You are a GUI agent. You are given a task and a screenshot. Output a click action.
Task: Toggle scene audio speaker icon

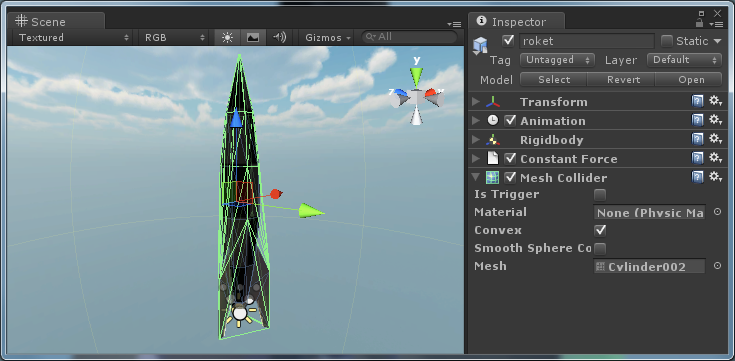click(x=279, y=38)
